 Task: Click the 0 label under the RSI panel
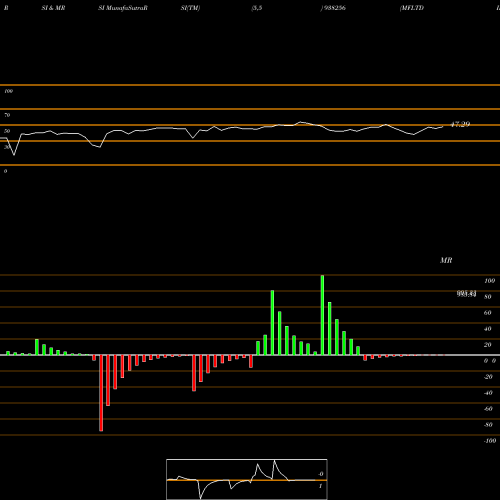coord(5,171)
